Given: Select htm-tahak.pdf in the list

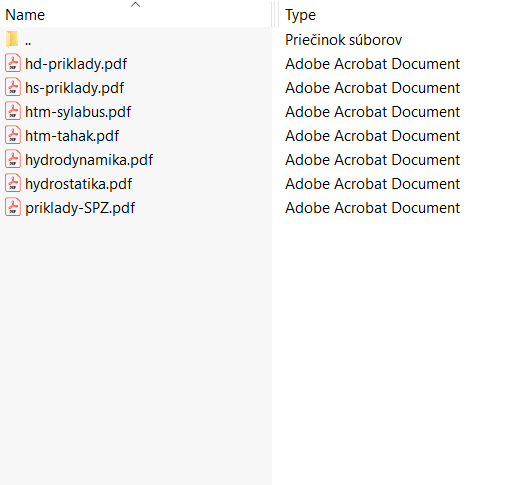Looking at the screenshot, I should tap(72, 136).
